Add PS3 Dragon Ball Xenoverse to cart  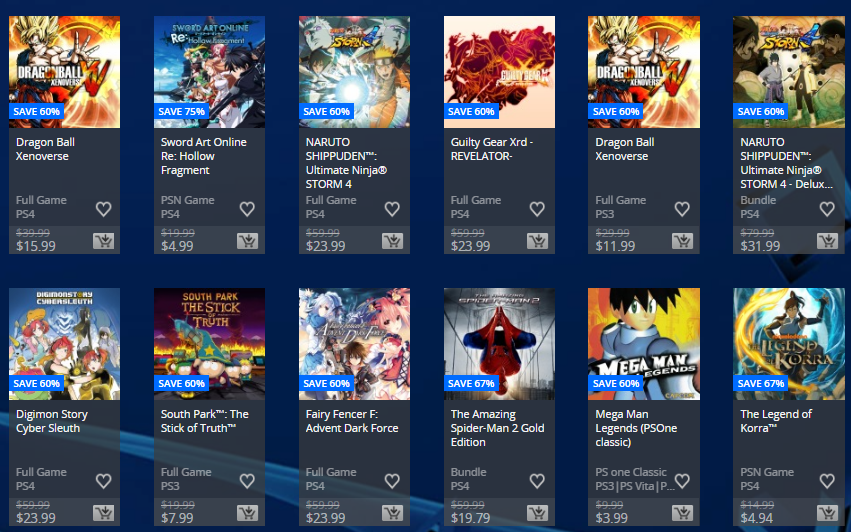pos(682,241)
